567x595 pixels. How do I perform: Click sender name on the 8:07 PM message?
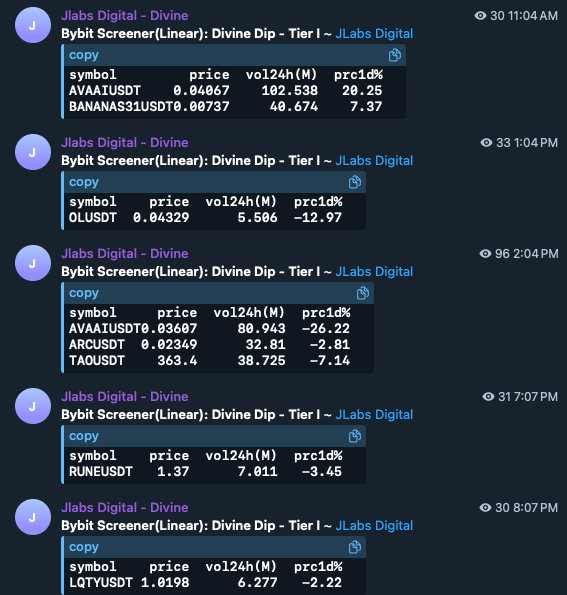click(125, 508)
